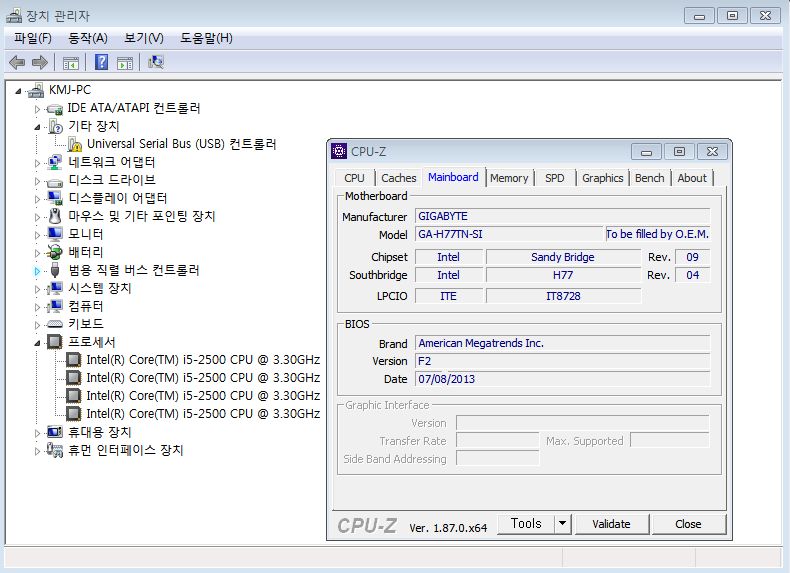
Task: Click the Validate button in CPU-Z
Action: point(611,524)
